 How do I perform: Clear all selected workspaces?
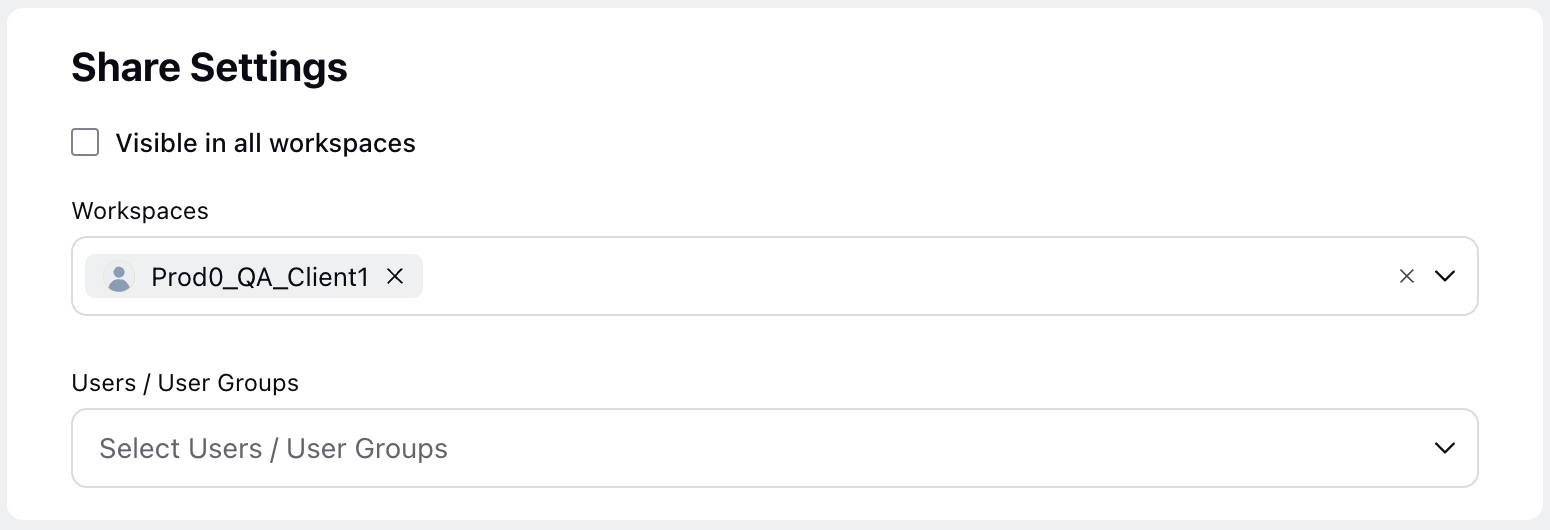[x=1406, y=277]
